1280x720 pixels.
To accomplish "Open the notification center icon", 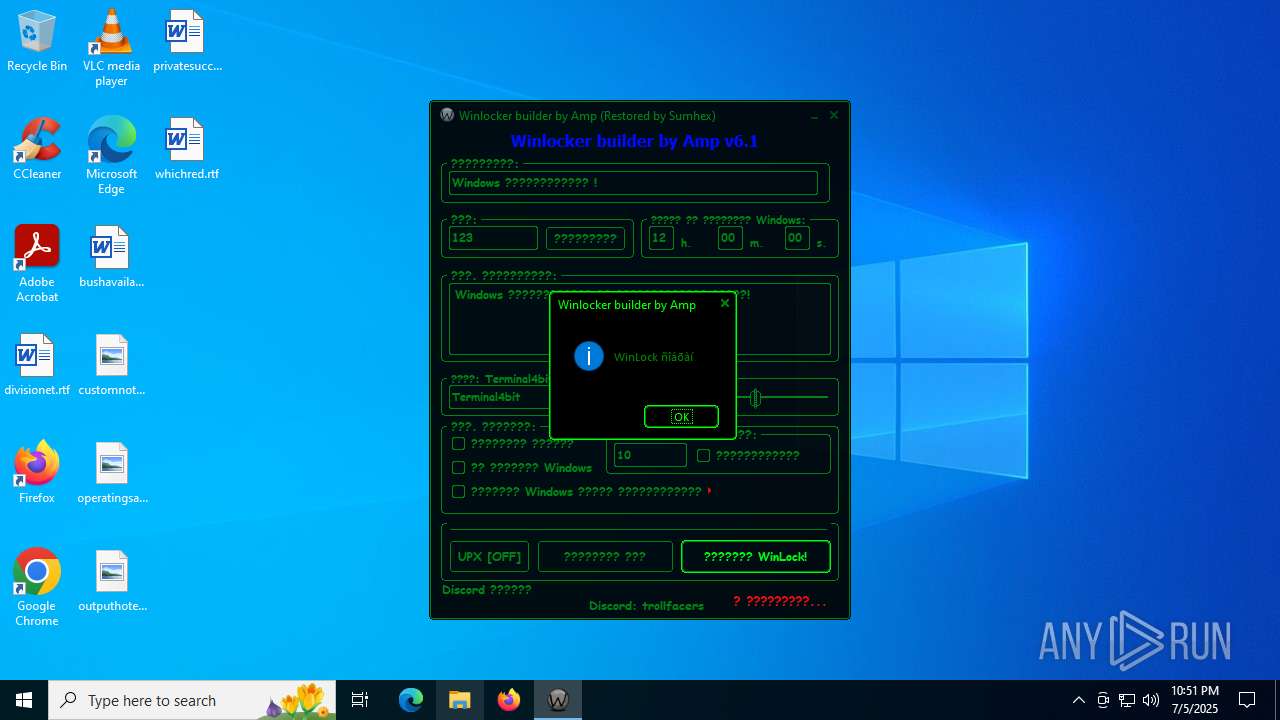I will [1247, 700].
